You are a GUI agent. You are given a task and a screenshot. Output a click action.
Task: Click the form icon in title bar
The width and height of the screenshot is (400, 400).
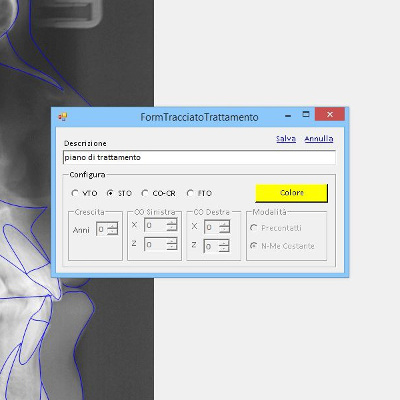pyautogui.click(x=62, y=116)
